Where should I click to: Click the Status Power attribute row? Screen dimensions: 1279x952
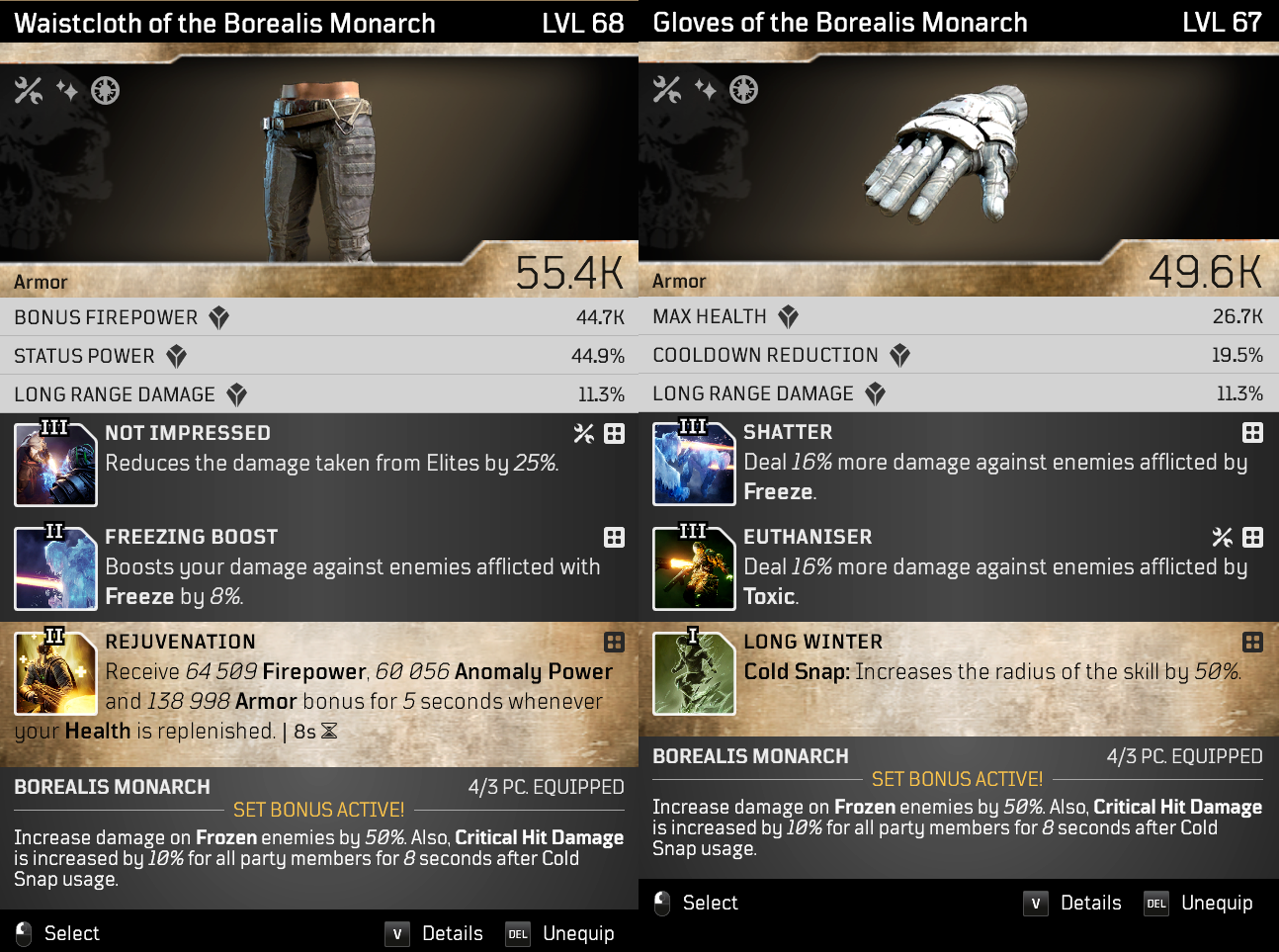319,356
